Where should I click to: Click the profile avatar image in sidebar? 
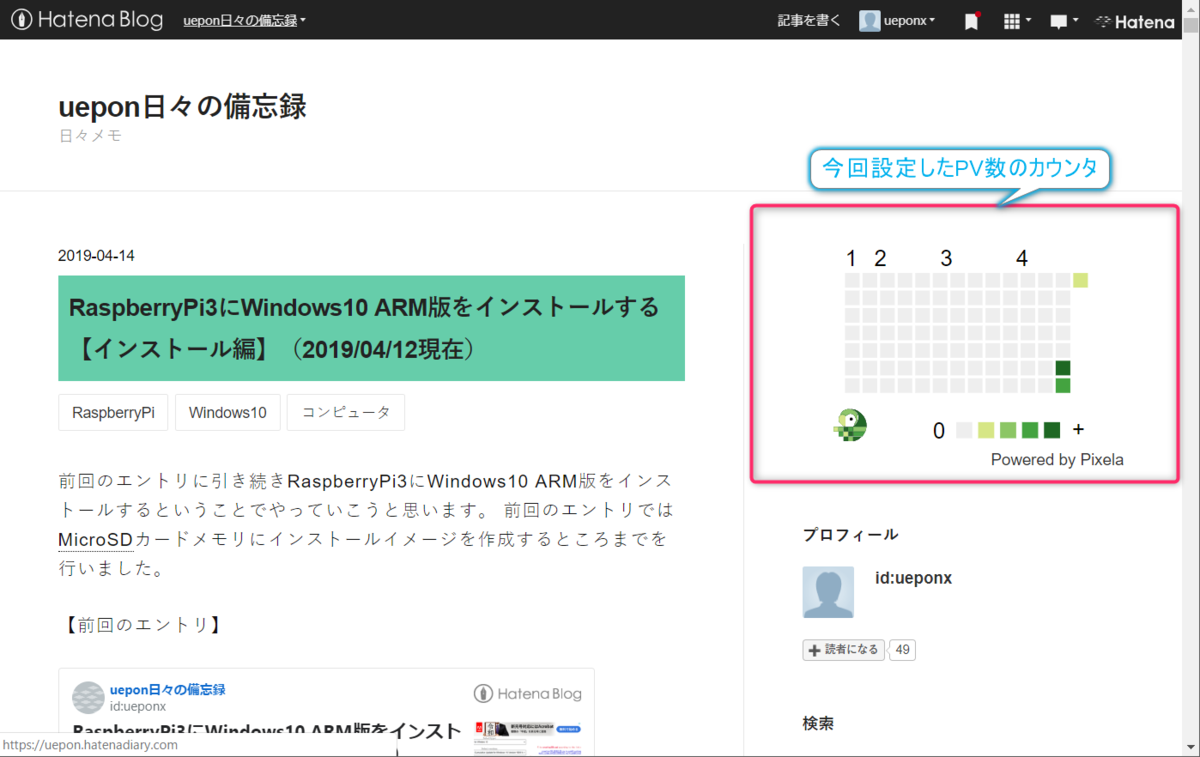828,592
